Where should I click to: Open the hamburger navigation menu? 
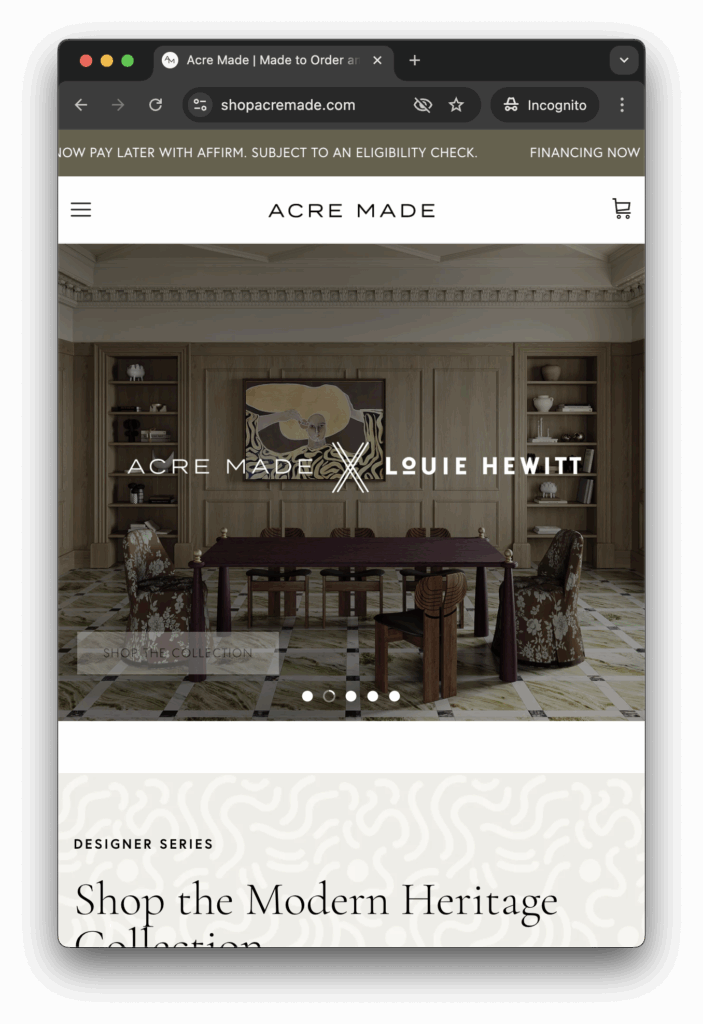[x=81, y=210]
